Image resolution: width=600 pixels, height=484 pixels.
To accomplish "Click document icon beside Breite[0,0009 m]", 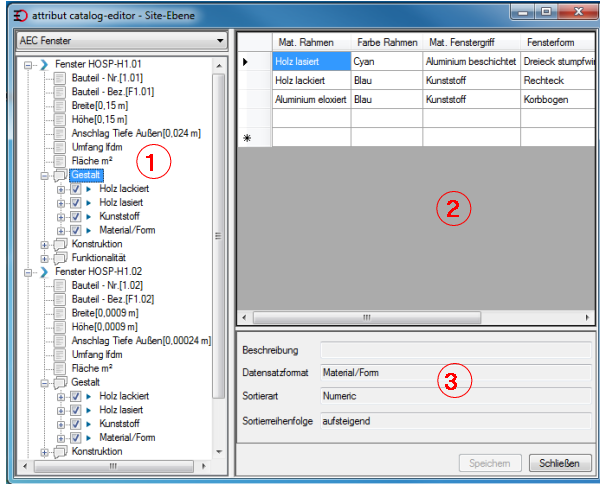I will [60, 313].
